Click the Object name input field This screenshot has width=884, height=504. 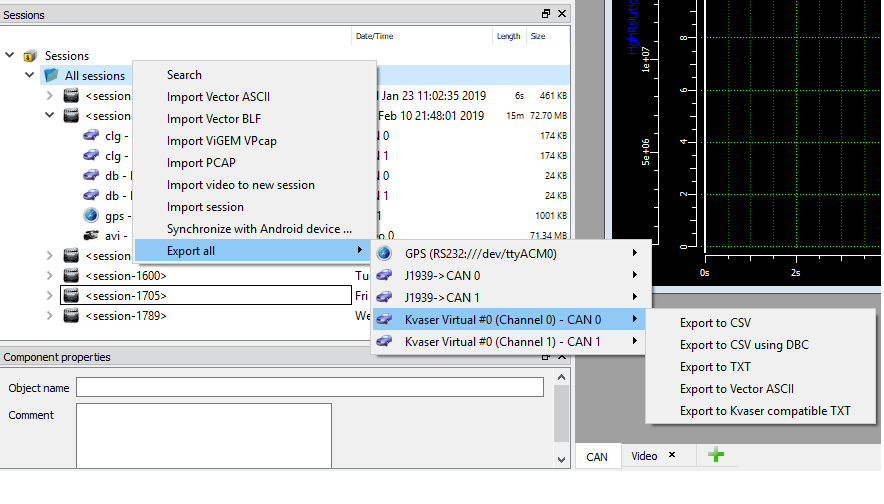click(310, 387)
